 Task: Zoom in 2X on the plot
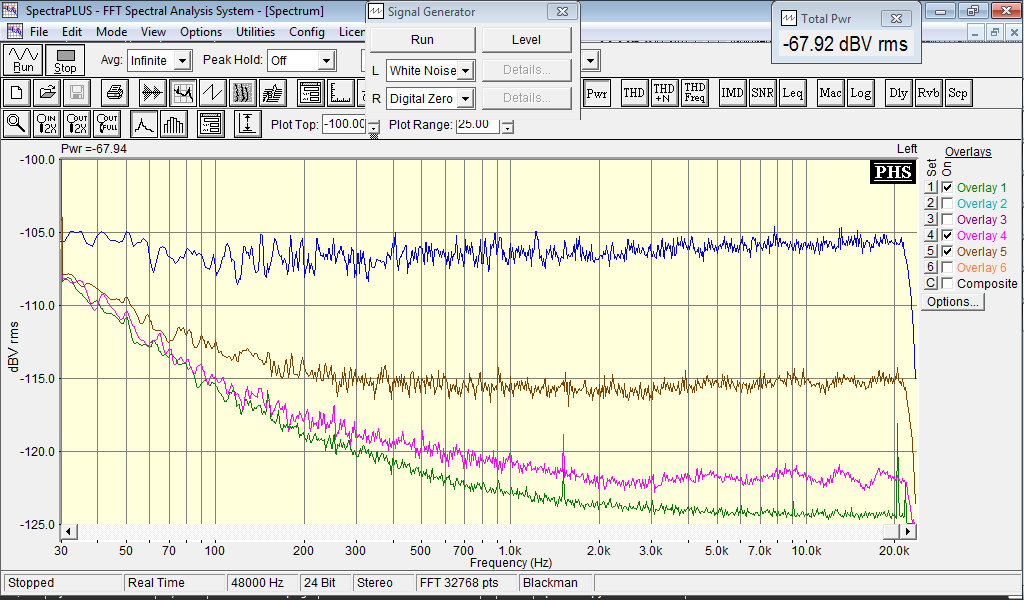pyautogui.click(x=47, y=123)
